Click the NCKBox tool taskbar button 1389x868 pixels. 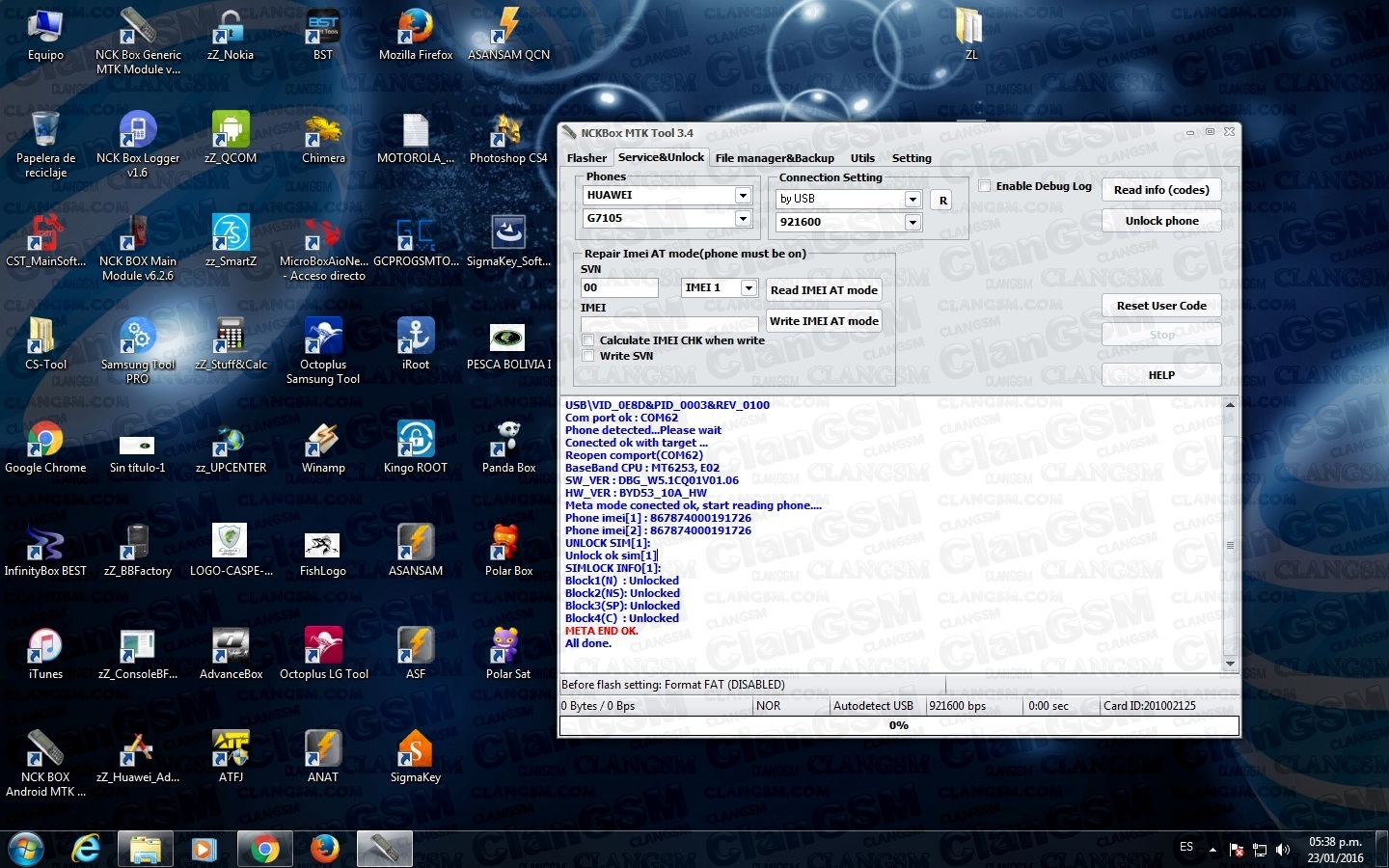pos(385,849)
